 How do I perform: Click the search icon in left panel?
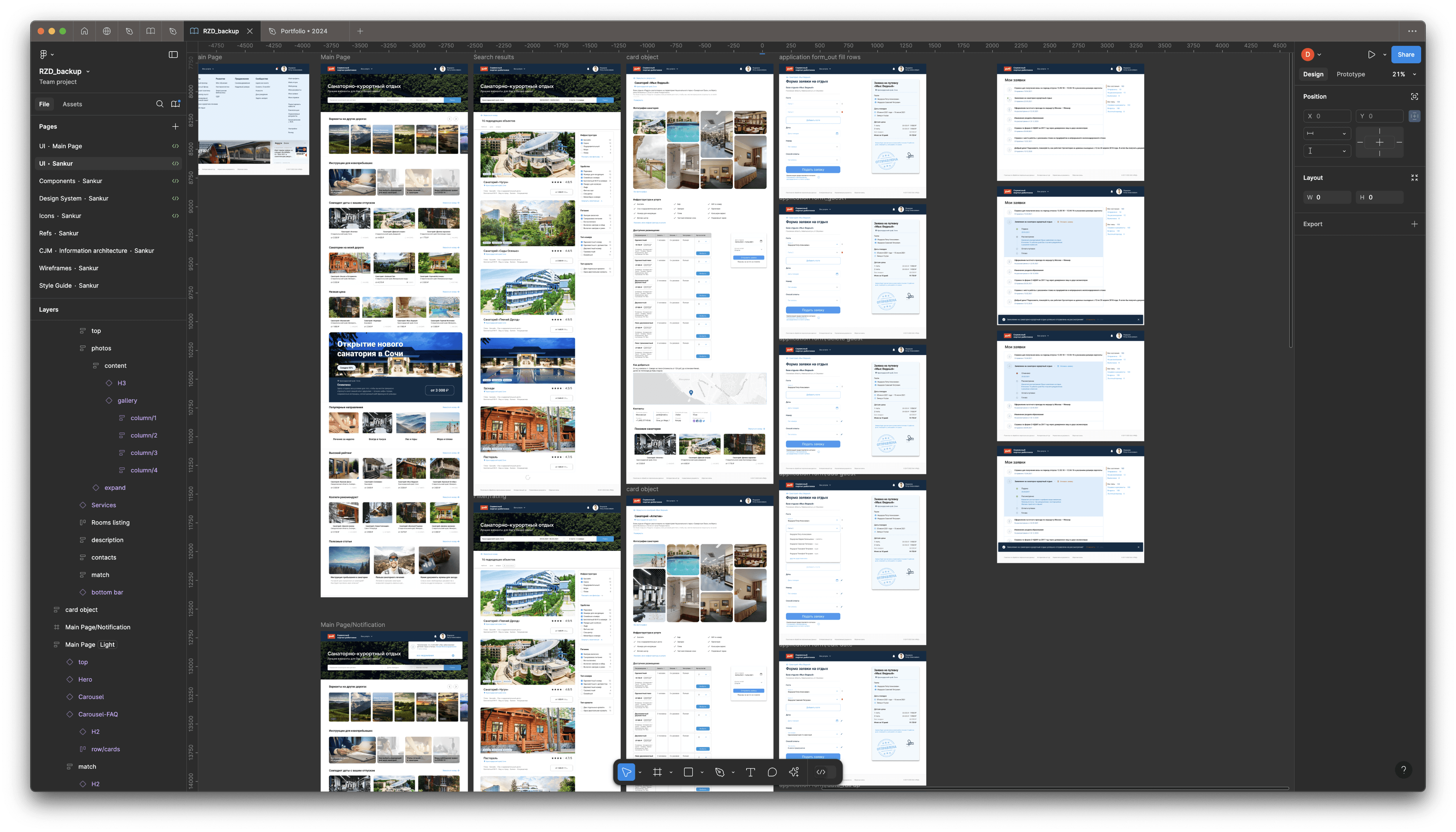pos(159,104)
